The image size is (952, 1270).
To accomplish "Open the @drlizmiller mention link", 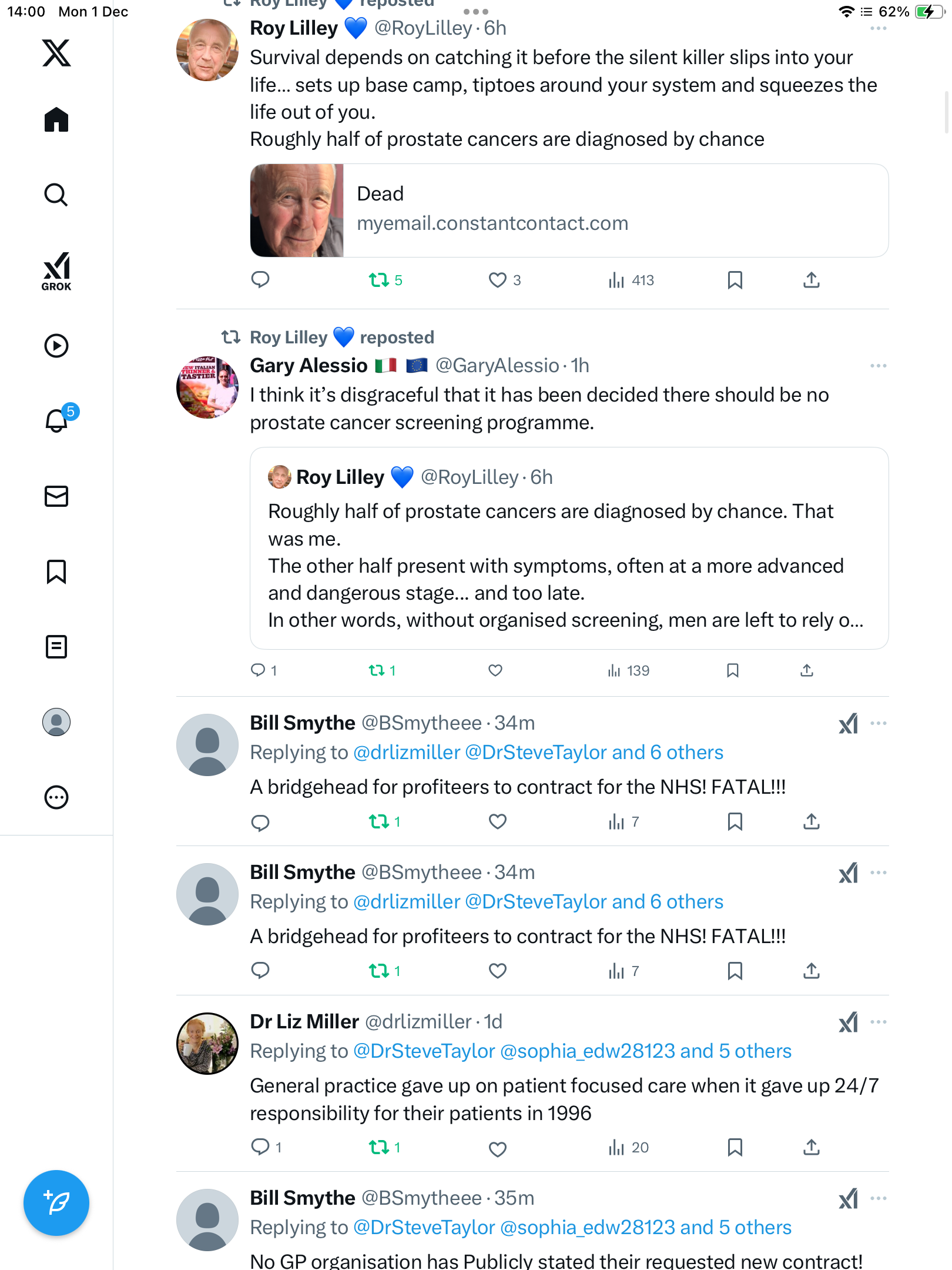I will (x=407, y=753).
